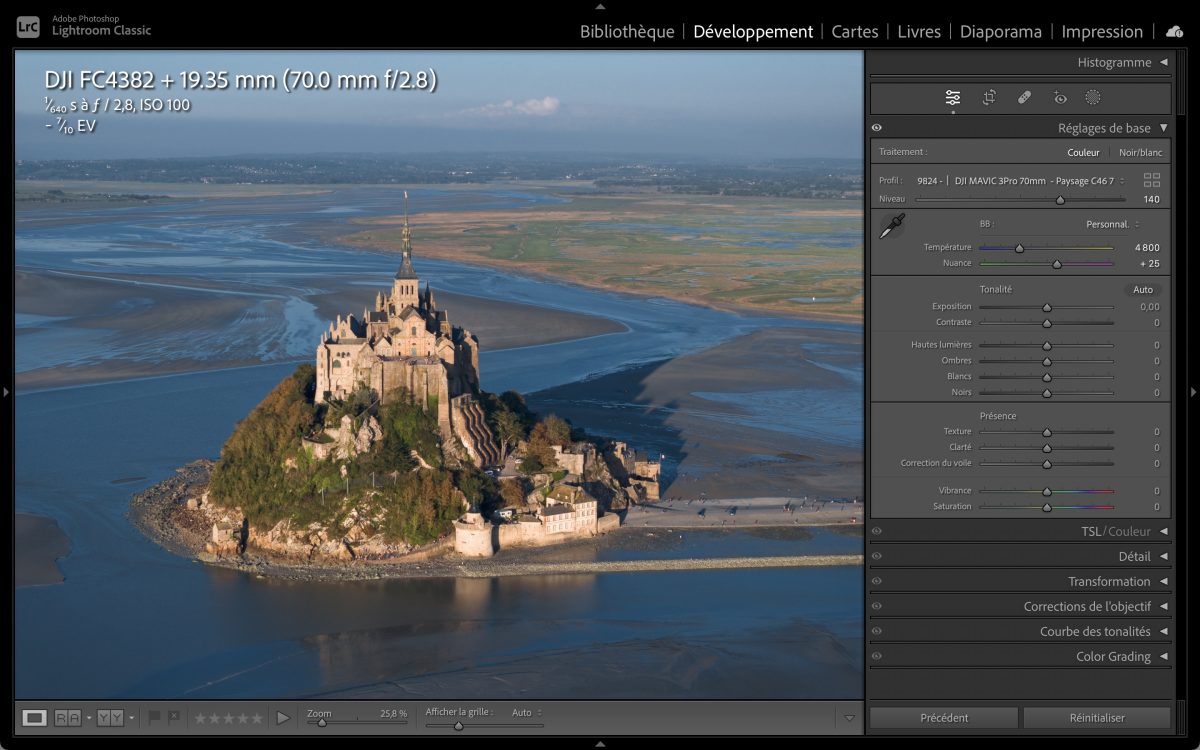Open cloud sync status icon

click(1174, 32)
